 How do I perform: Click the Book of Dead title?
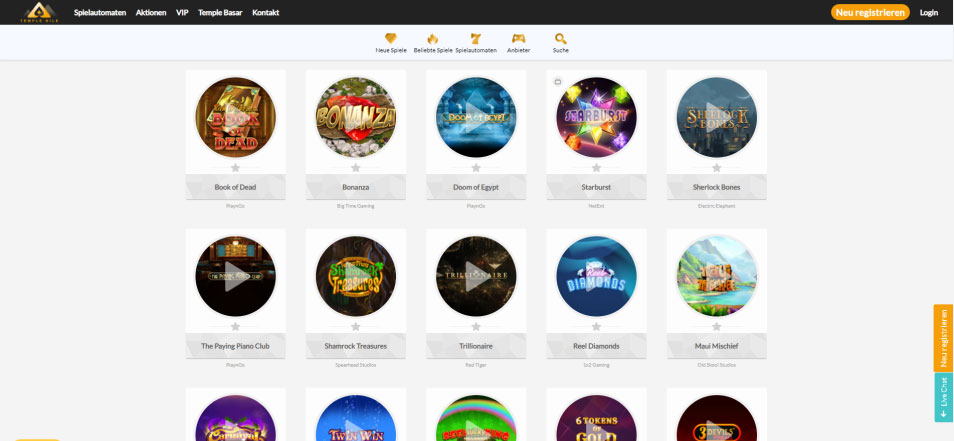(x=235, y=187)
